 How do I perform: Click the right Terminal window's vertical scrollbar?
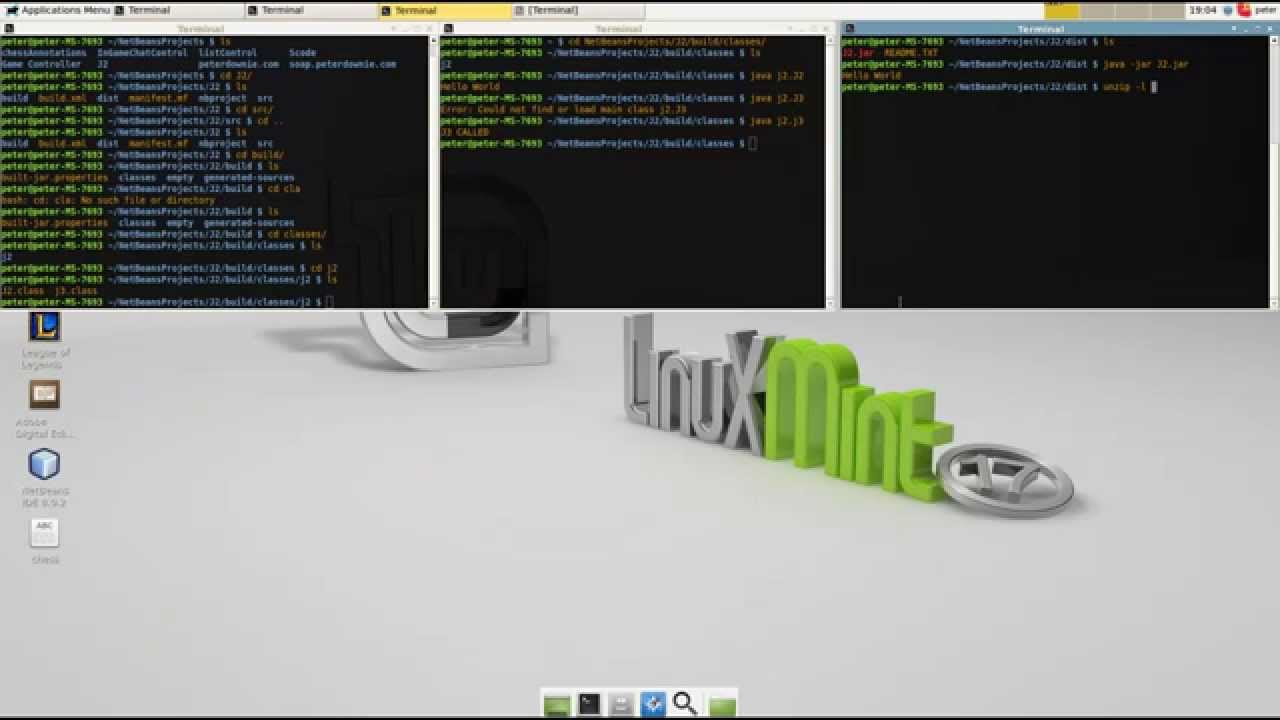click(1273, 170)
